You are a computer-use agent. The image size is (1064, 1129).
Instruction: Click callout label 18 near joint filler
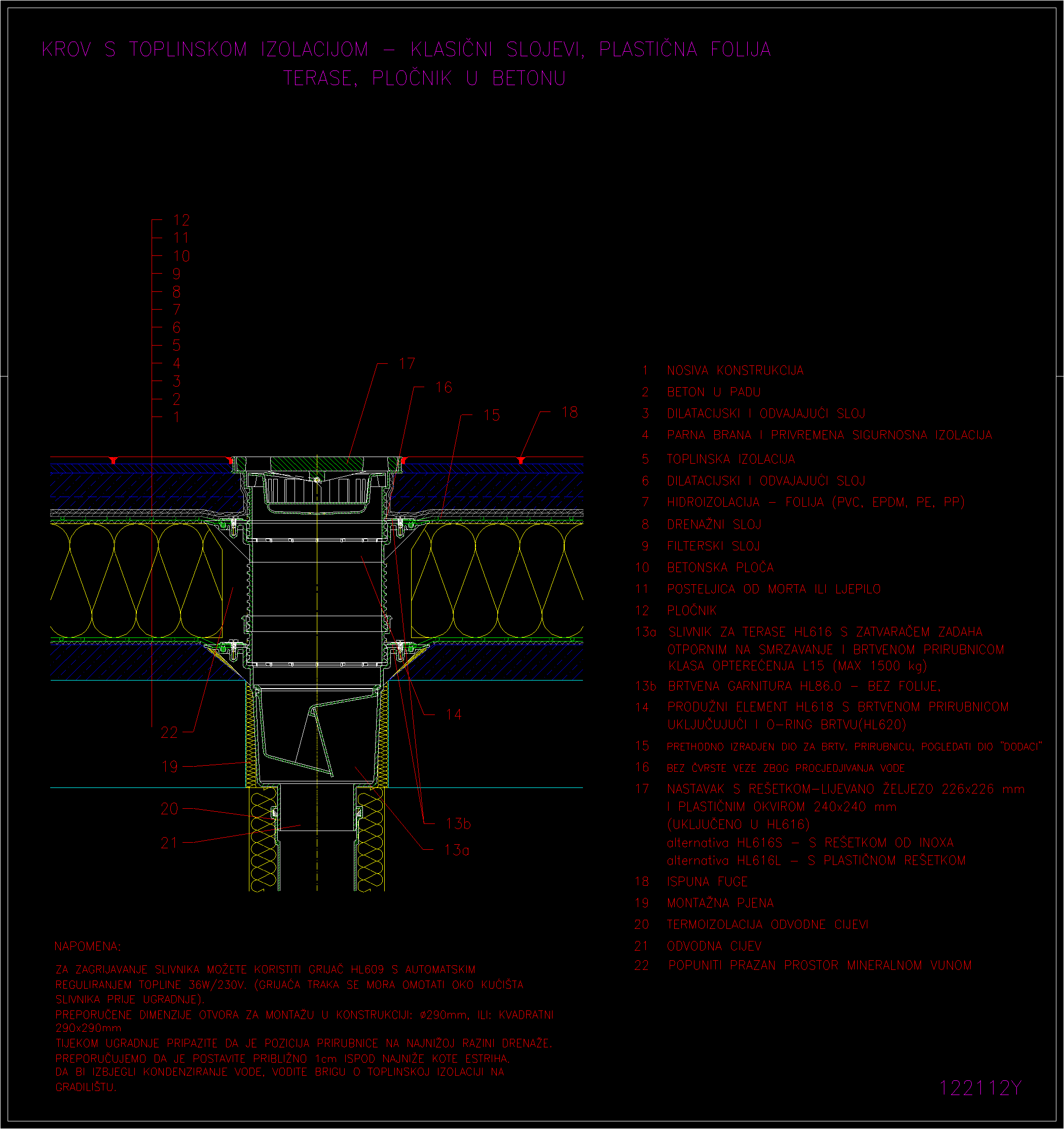pyautogui.click(x=570, y=412)
